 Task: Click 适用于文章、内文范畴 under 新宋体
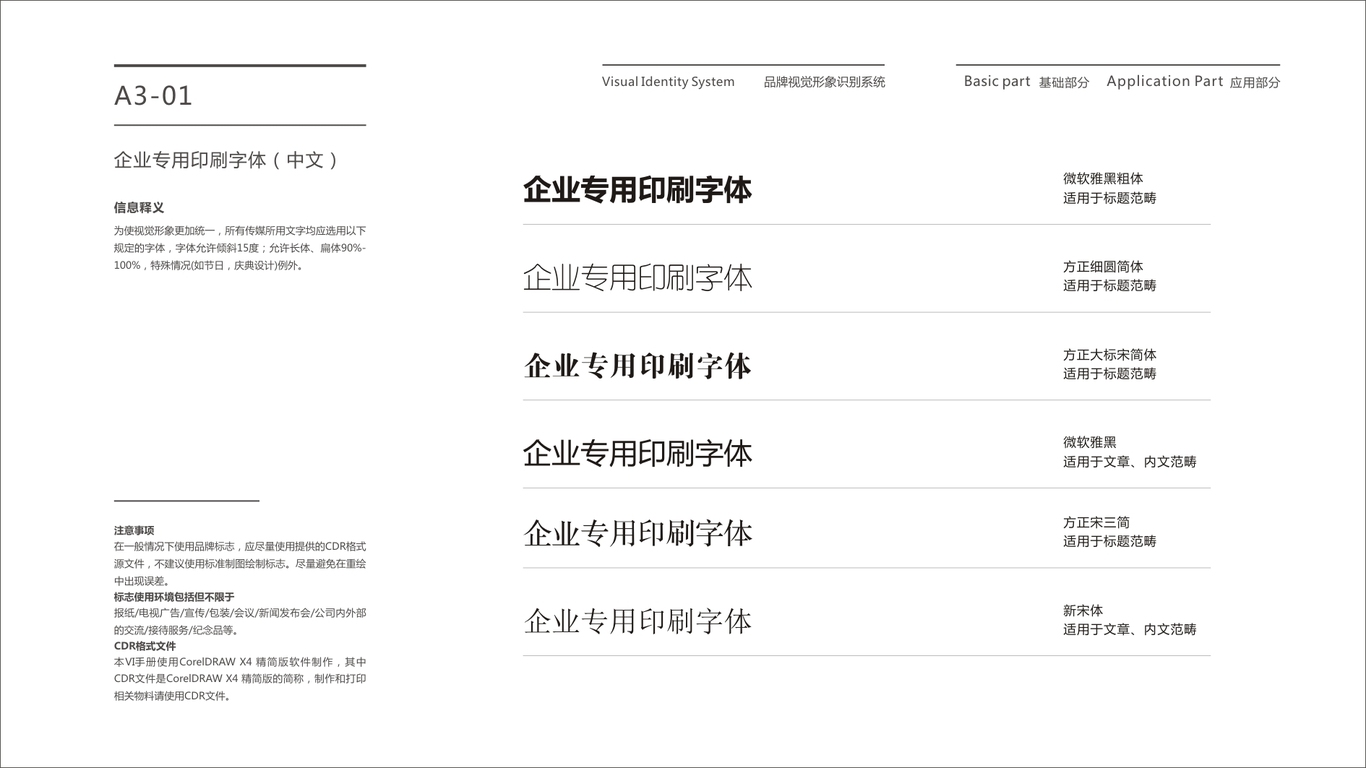(1130, 629)
